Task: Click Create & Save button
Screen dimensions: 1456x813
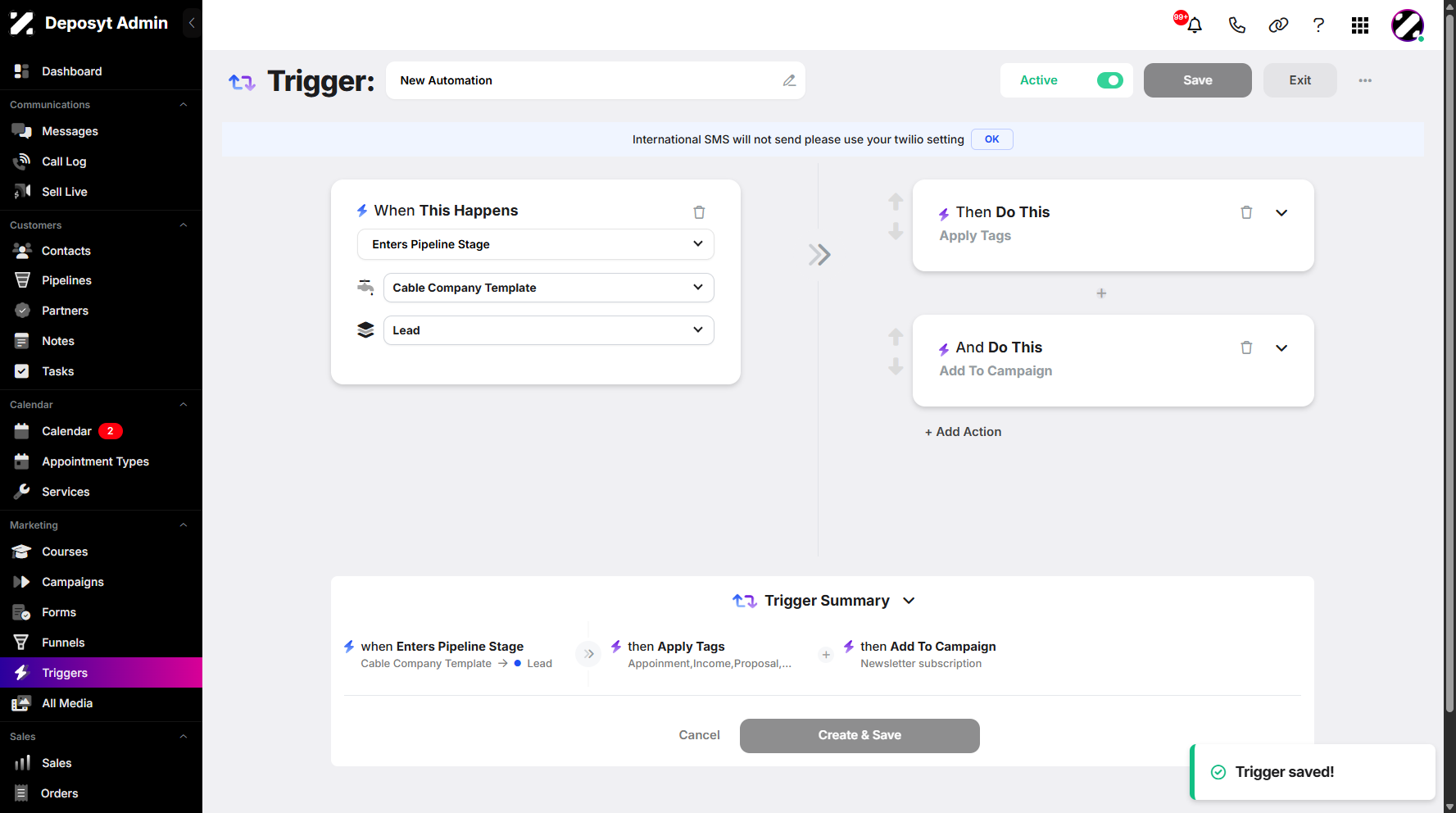Action: pos(860,735)
